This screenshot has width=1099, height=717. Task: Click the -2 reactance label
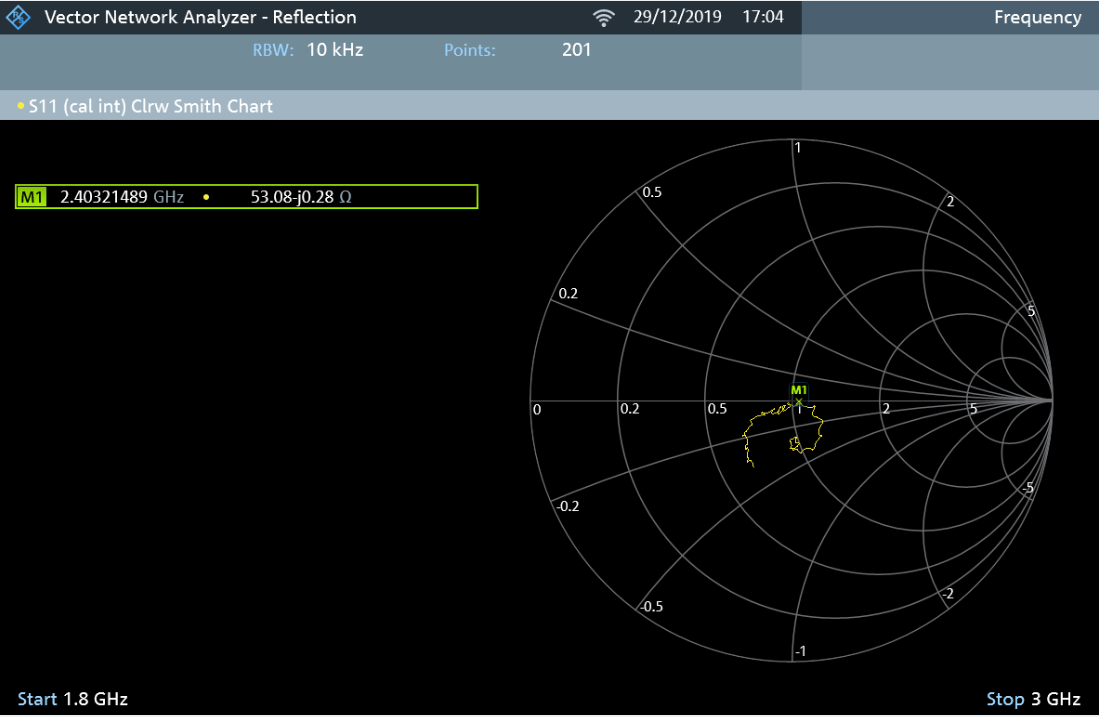(x=948, y=594)
